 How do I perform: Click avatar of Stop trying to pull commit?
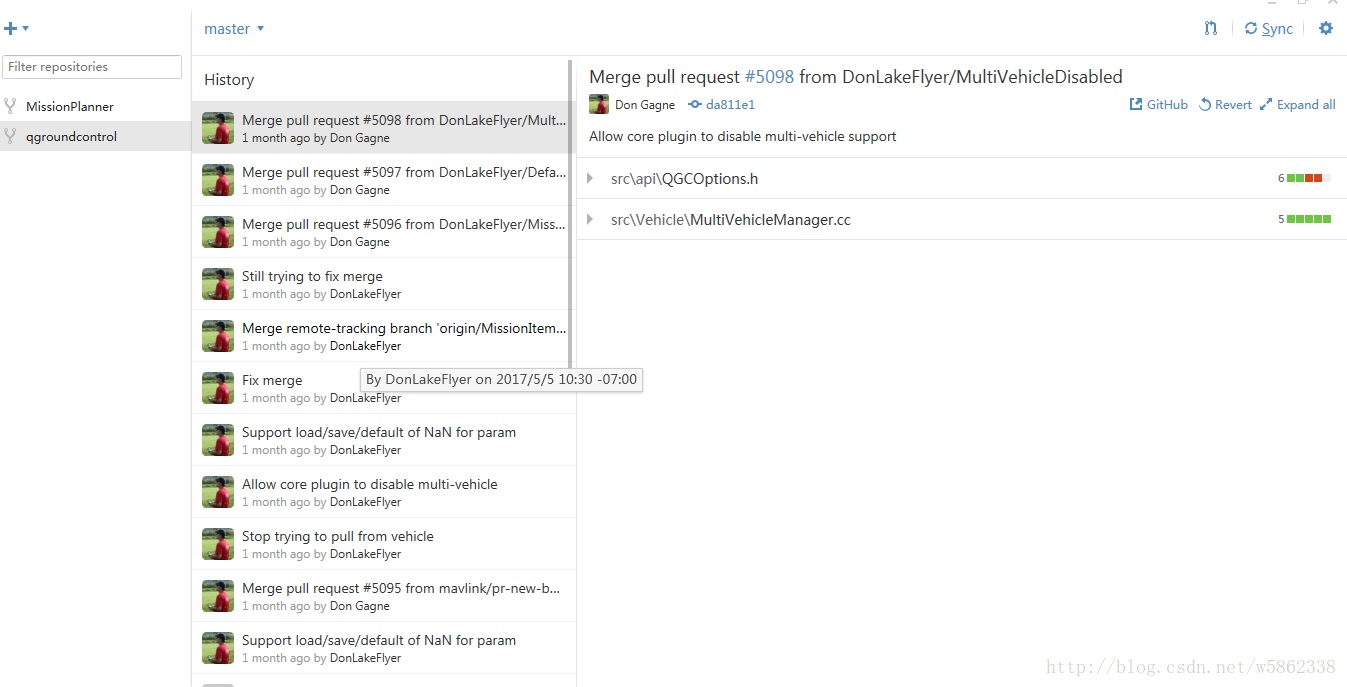click(x=218, y=544)
